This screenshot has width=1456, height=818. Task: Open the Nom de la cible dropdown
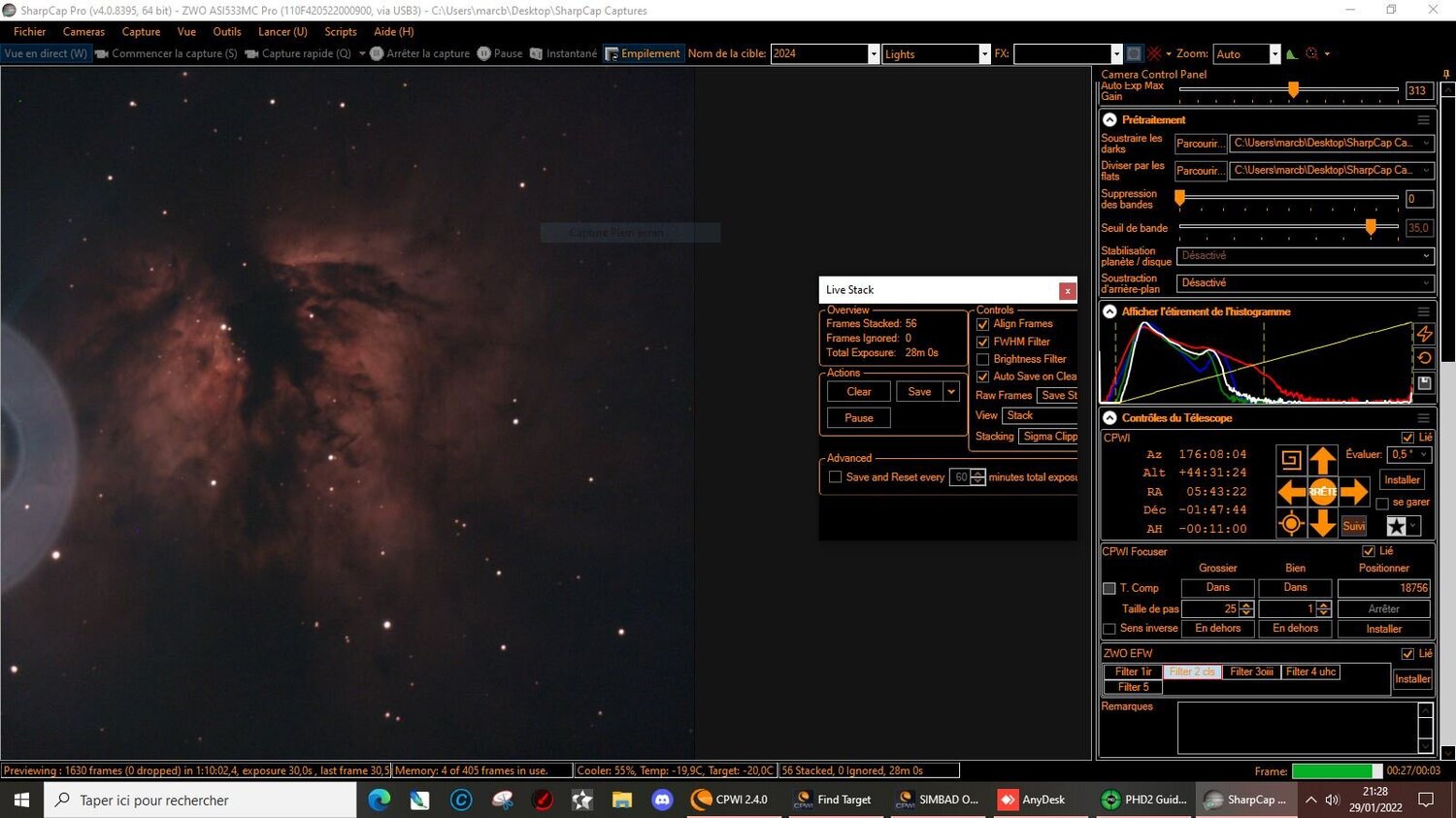click(x=874, y=54)
